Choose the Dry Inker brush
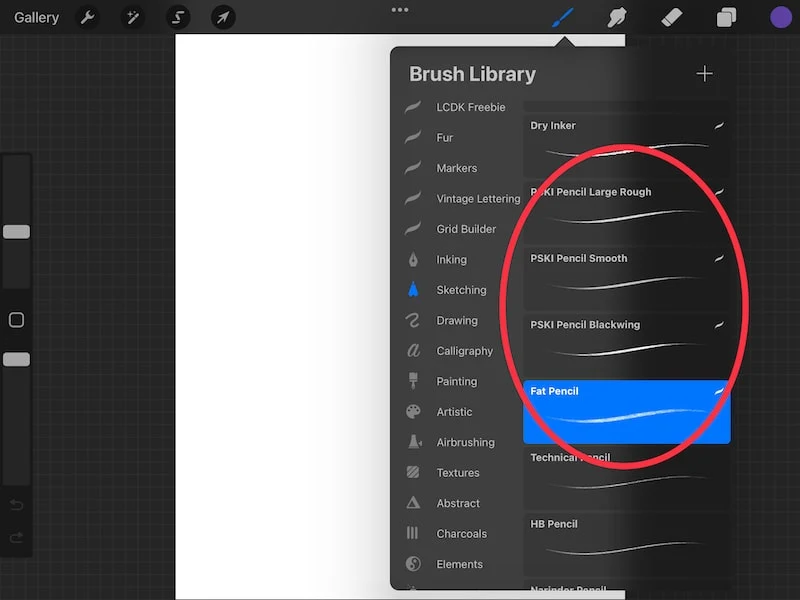Viewport: 800px width, 600px height. [x=627, y=145]
